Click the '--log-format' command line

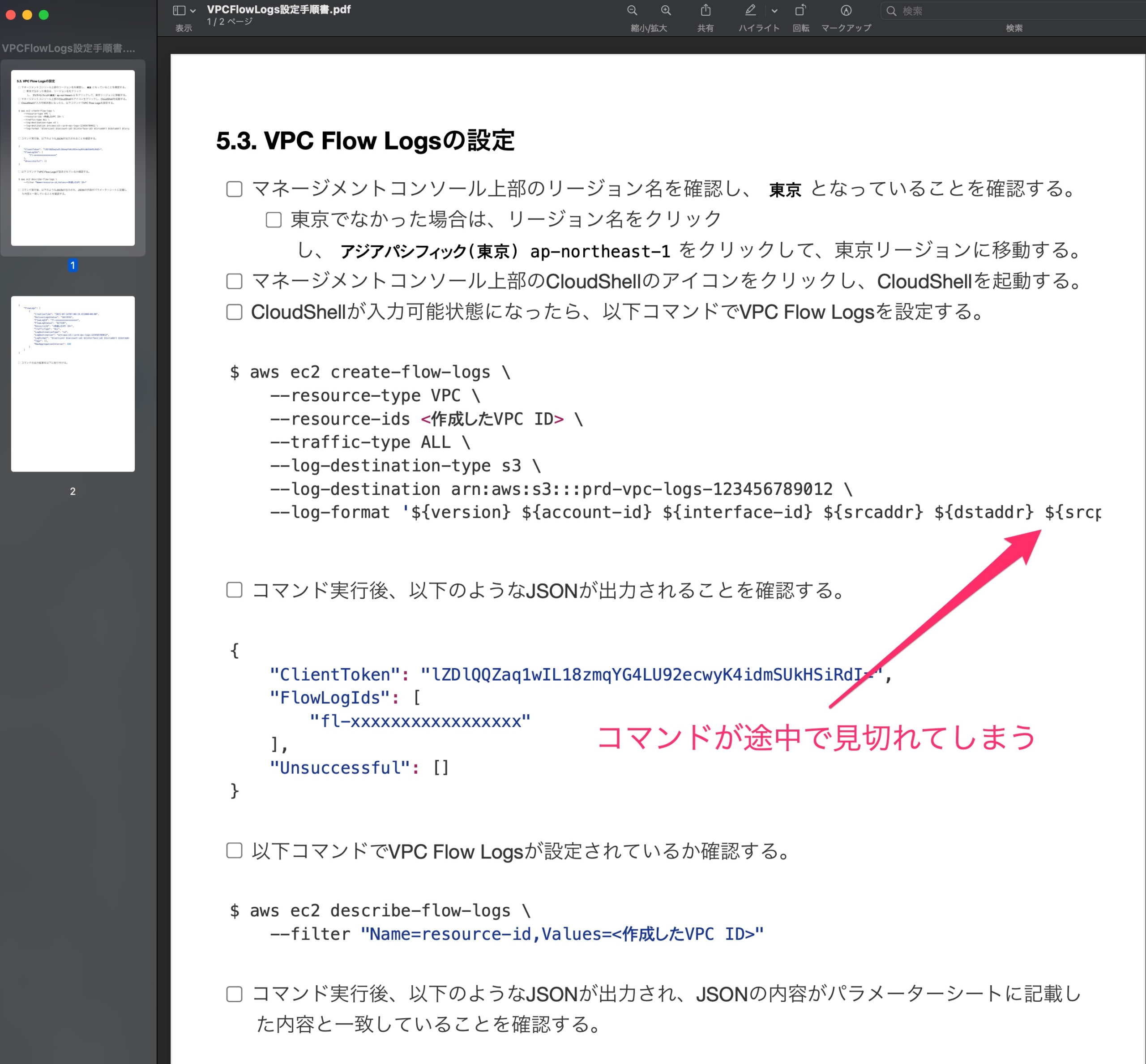685,512
